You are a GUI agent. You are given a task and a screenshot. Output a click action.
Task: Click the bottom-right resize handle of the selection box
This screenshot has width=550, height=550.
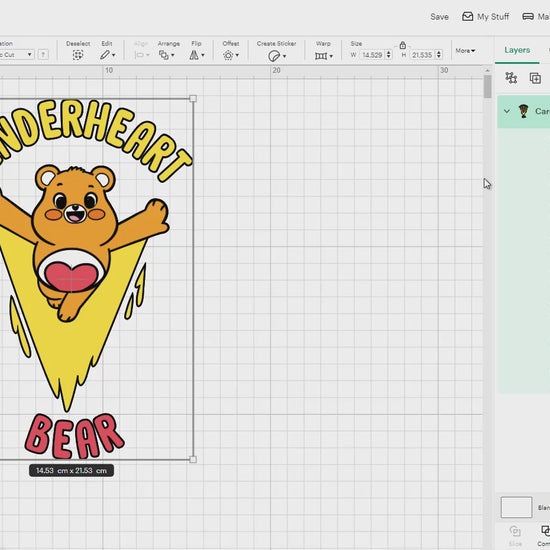point(193,459)
